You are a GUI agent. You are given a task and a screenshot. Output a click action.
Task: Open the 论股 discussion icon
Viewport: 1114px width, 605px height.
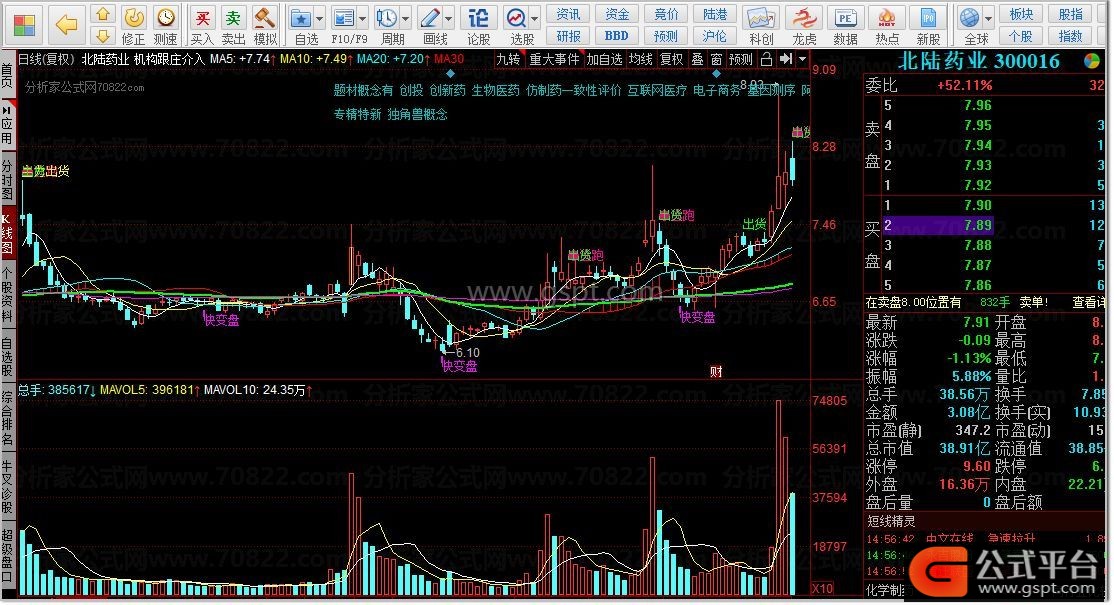[x=478, y=18]
